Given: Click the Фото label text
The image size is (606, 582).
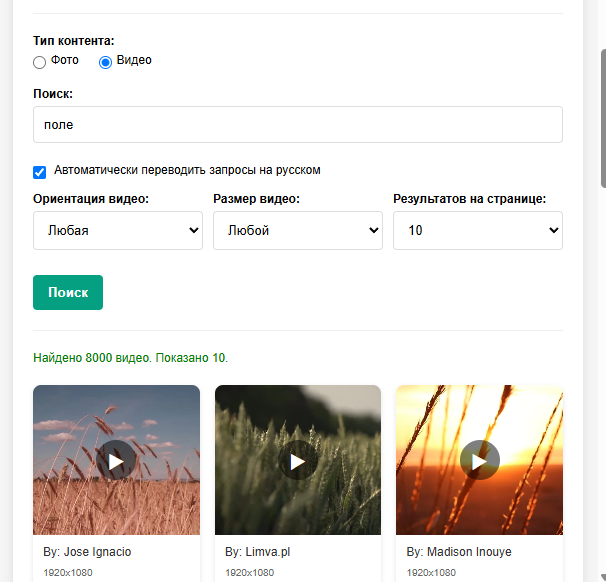Looking at the screenshot, I should 65,61.
